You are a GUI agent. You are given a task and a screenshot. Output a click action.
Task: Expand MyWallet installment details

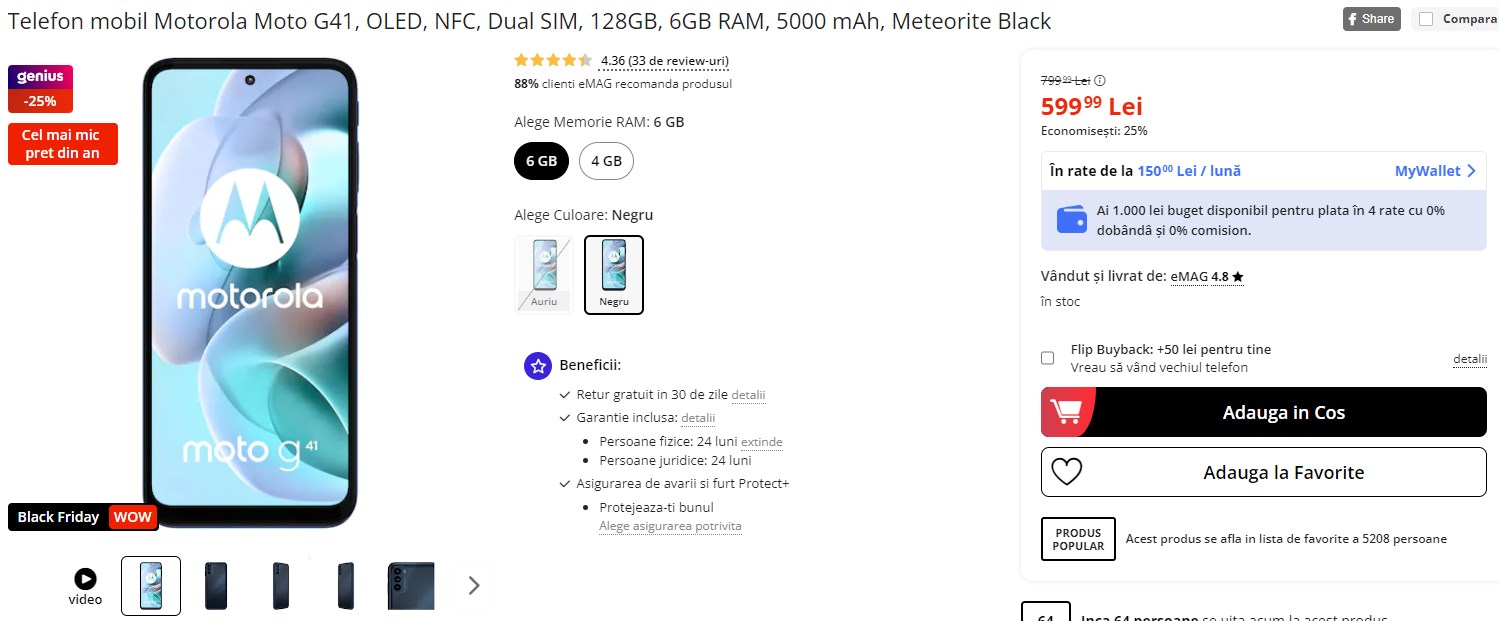[1436, 170]
